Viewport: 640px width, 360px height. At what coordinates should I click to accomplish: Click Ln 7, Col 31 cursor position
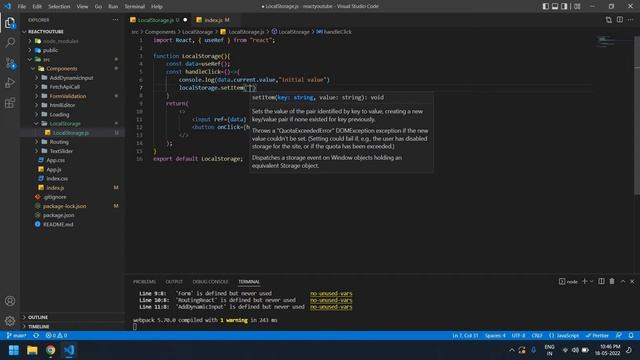465,336
